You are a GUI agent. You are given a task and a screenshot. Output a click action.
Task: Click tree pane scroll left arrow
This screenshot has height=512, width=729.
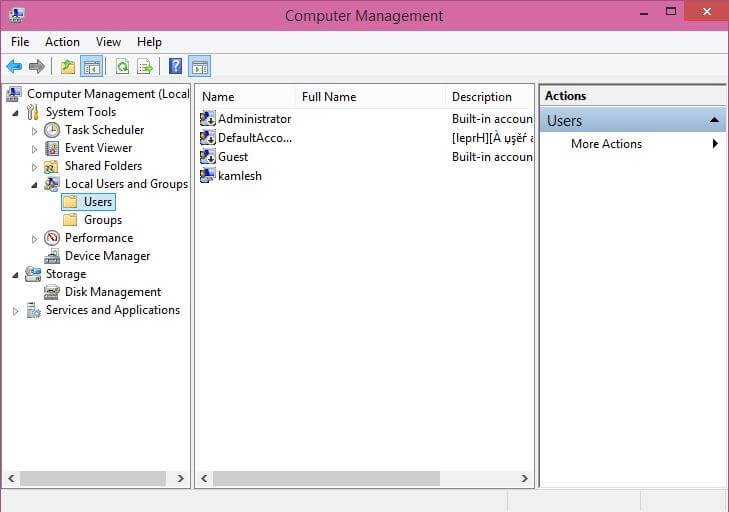click(x=12, y=478)
